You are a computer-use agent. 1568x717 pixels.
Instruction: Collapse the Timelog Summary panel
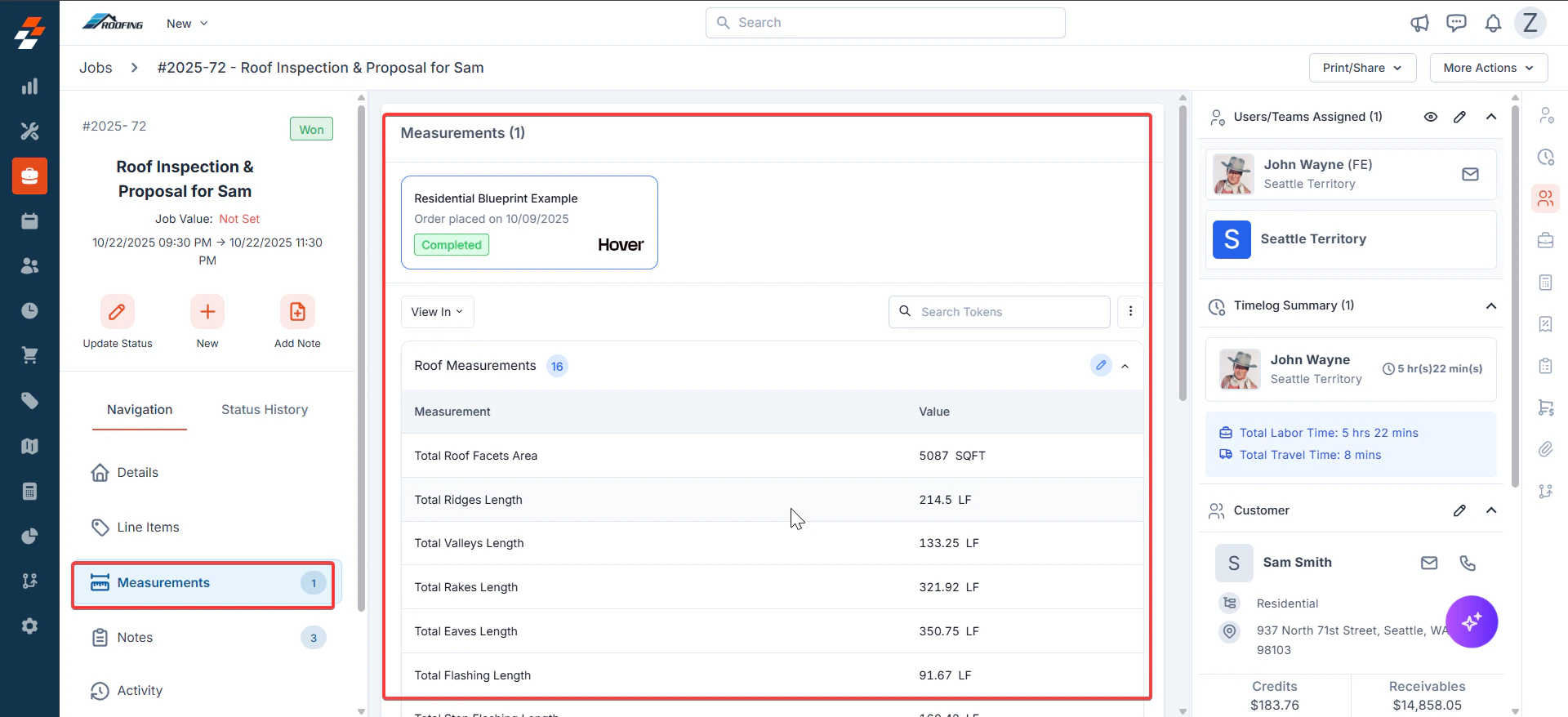(1491, 305)
